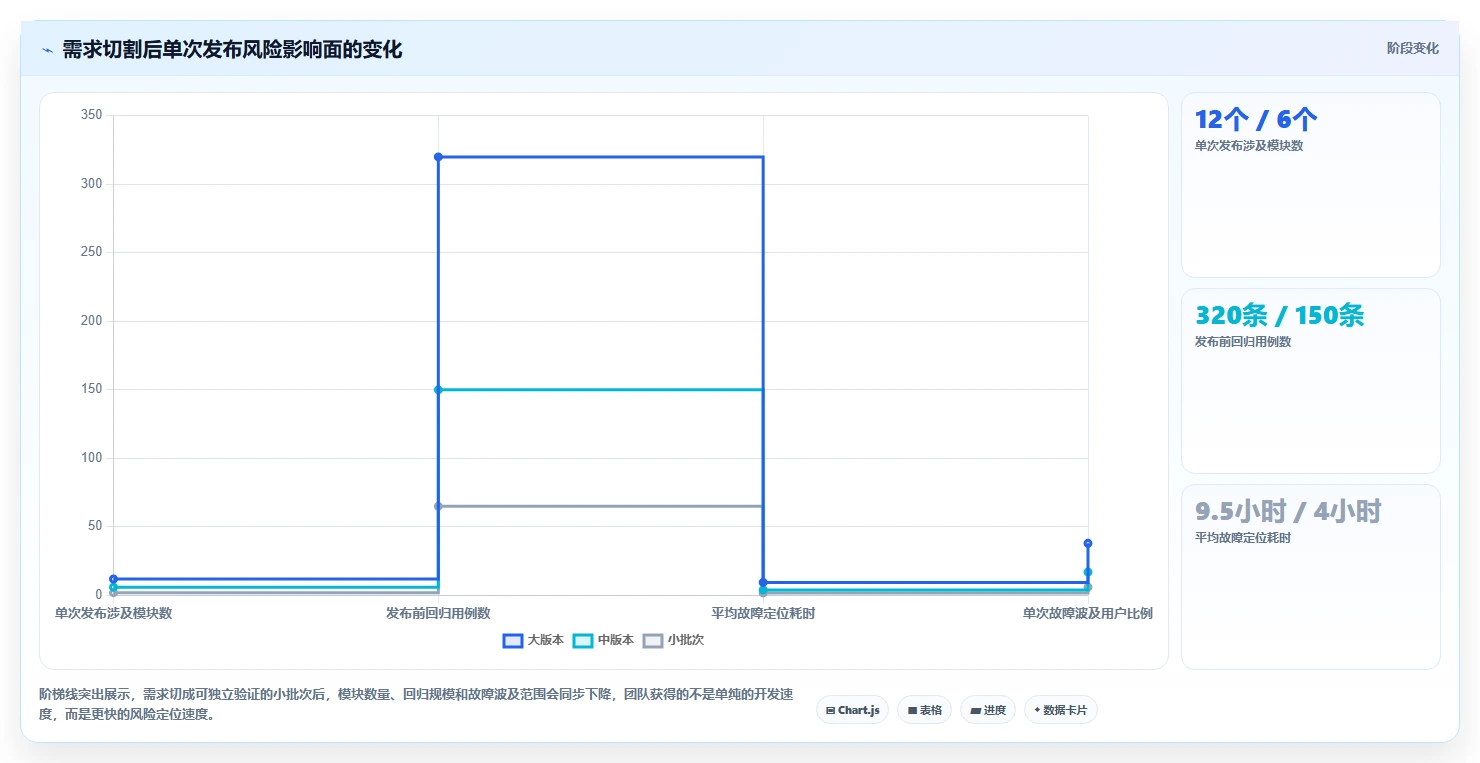This screenshot has width=1480, height=763.
Task: Open the 12个 / 6个 data card
Action: coord(1310,185)
